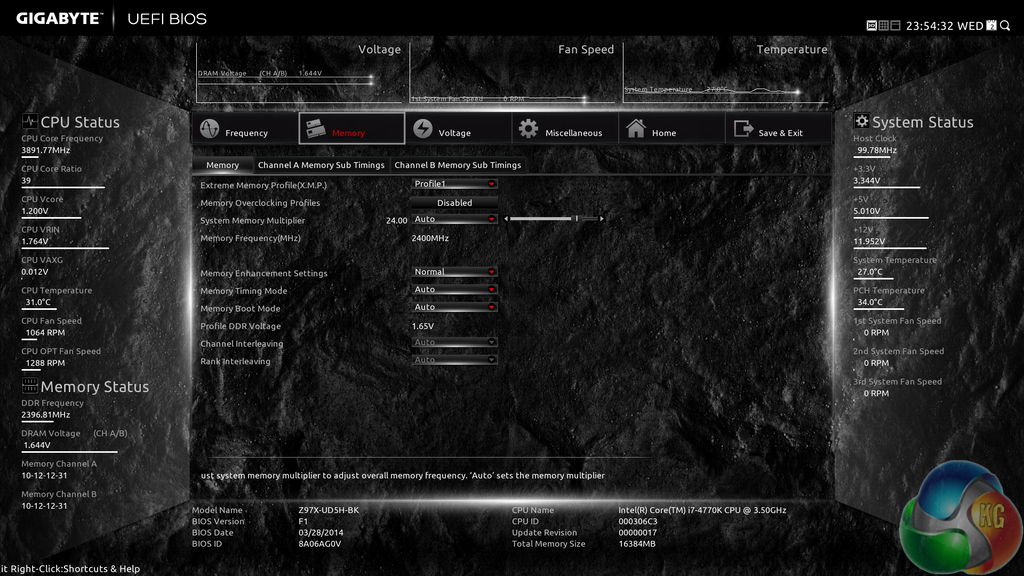Click the CPU Name Intel Core i7-4770K

click(x=702, y=510)
